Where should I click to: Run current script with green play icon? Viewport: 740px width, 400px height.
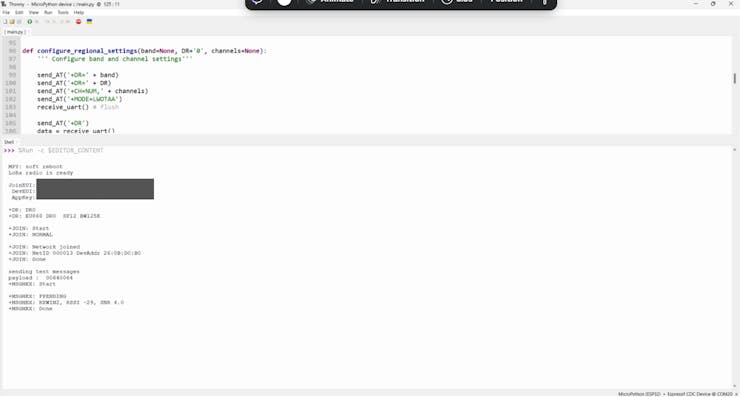30,22
